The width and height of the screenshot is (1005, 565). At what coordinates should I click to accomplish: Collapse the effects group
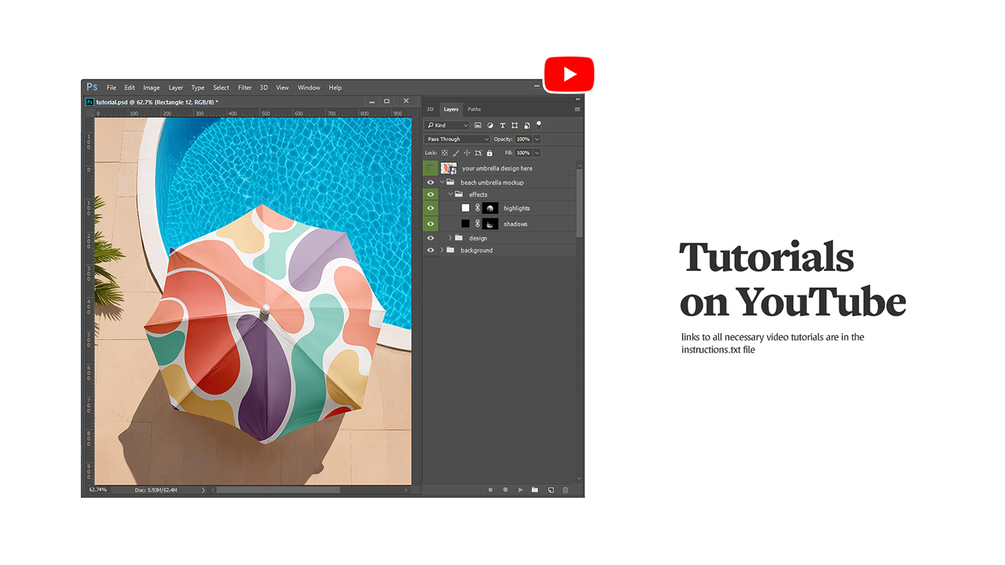tap(450, 195)
